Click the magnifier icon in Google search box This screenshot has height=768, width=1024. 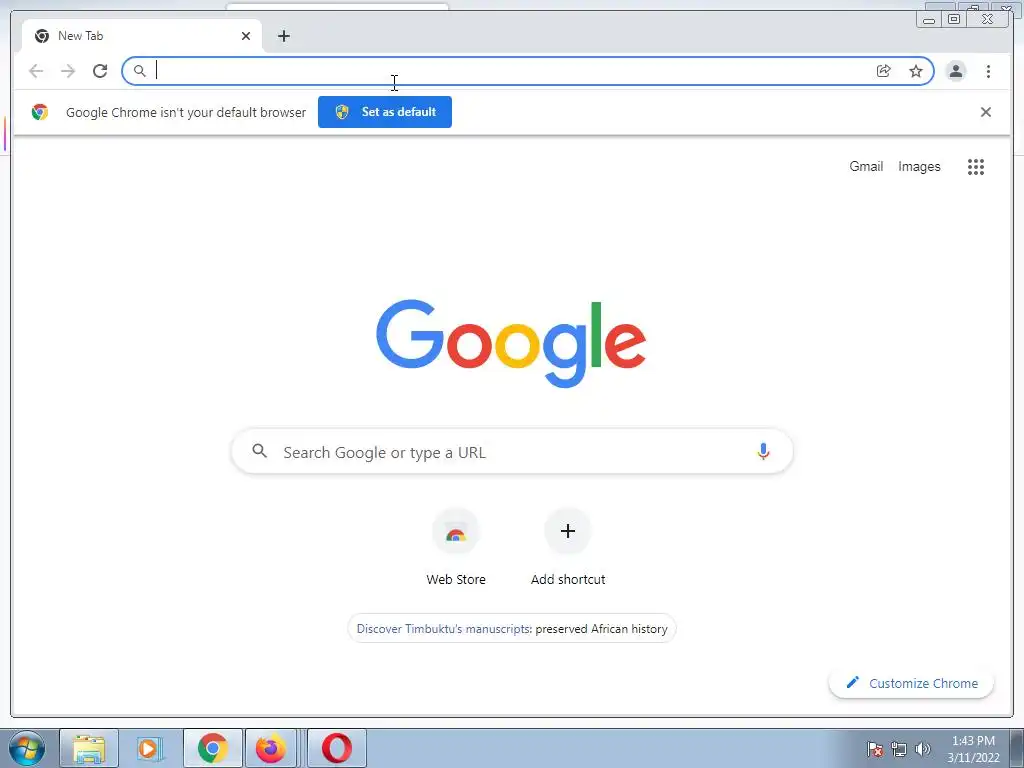[259, 451]
